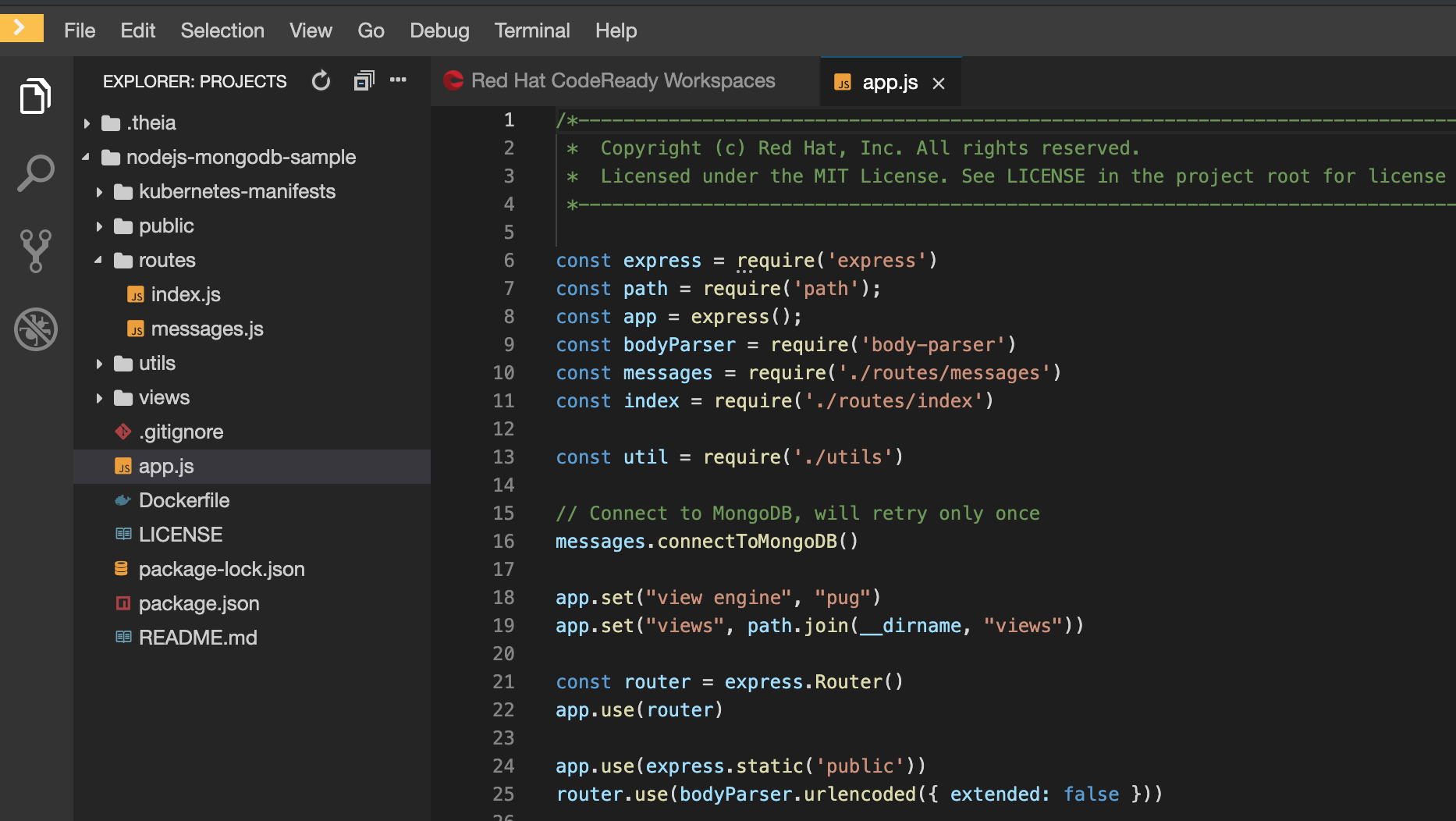Image resolution: width=1456 pixels, height=821 pixels.
Task: Expand the views folder
Action: [x=99, y=398]
